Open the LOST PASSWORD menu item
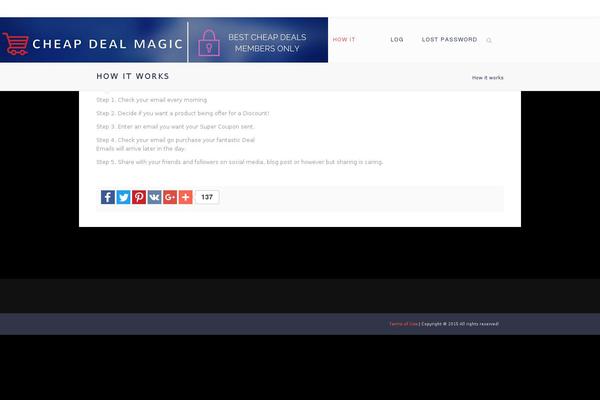 tap(449, 39)
